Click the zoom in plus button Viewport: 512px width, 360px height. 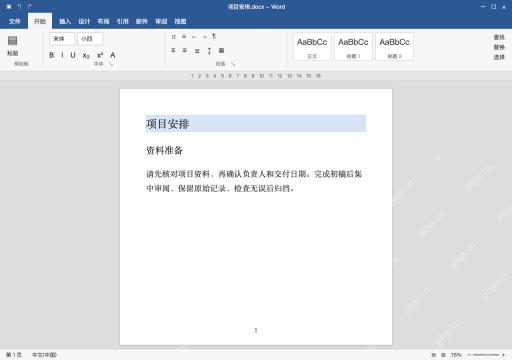point(503,355)
